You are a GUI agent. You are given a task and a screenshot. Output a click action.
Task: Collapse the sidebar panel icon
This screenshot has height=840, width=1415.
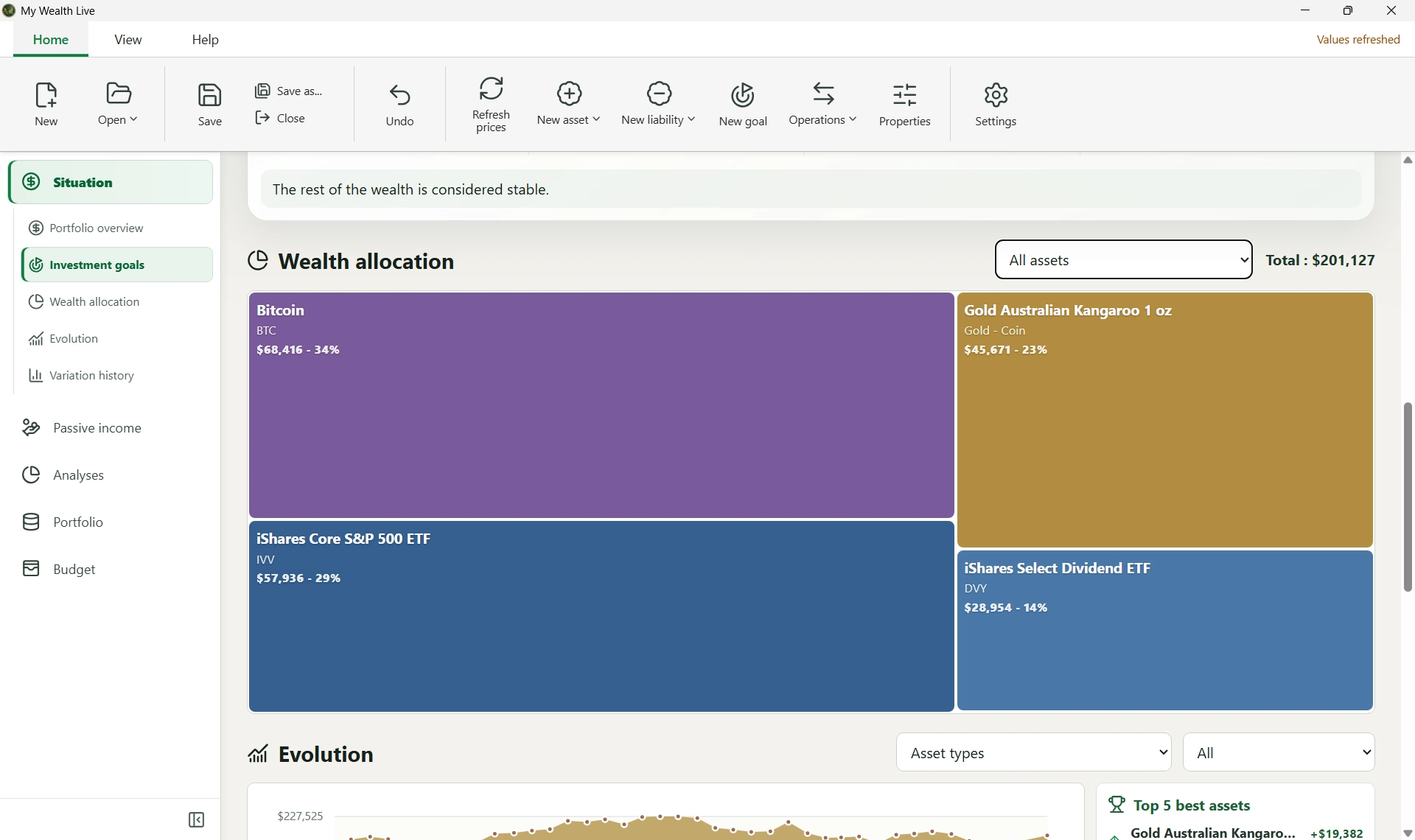click(196, 820)
